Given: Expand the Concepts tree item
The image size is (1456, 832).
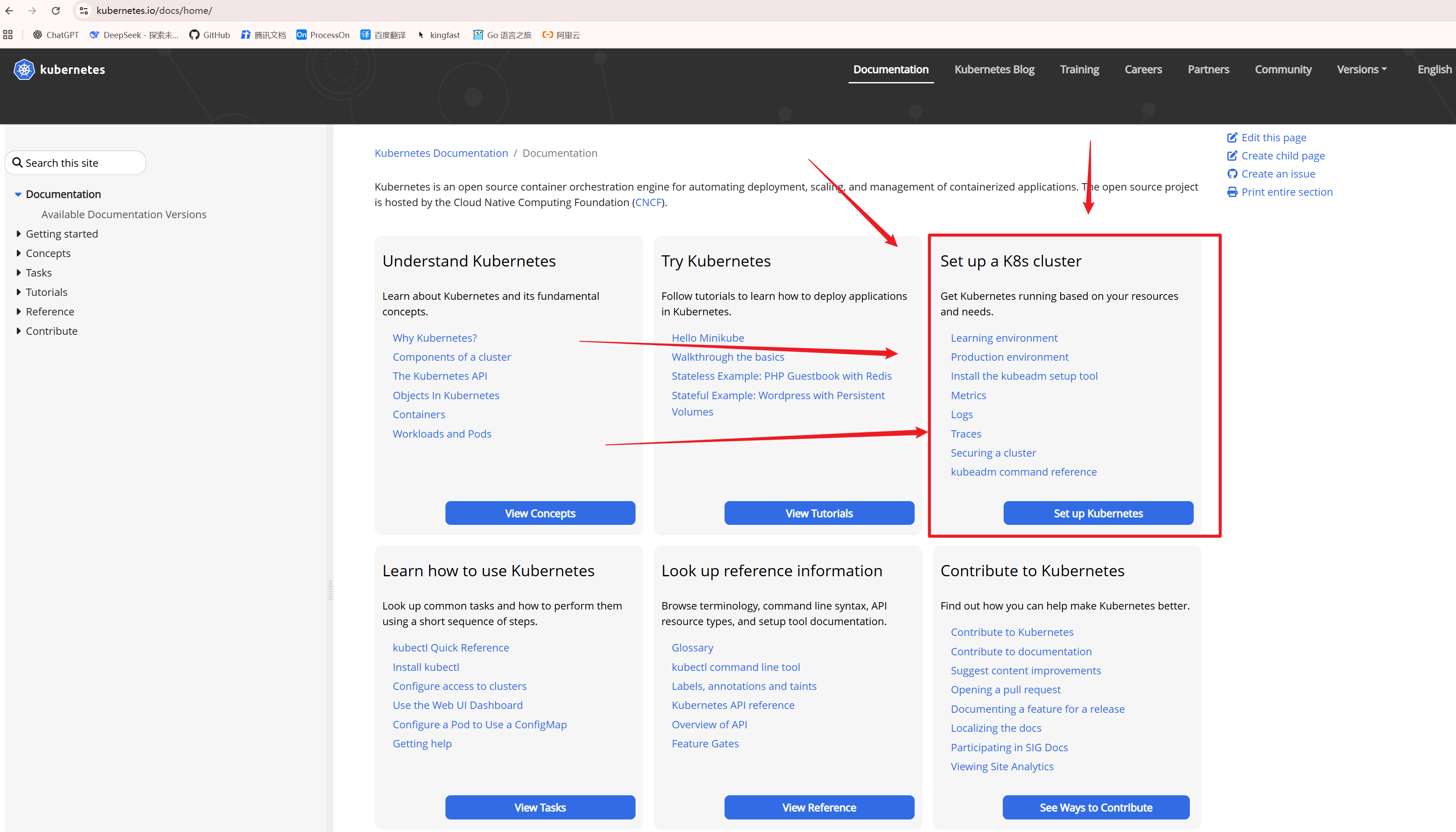Looking at the screenshot, I should [18, 253].
